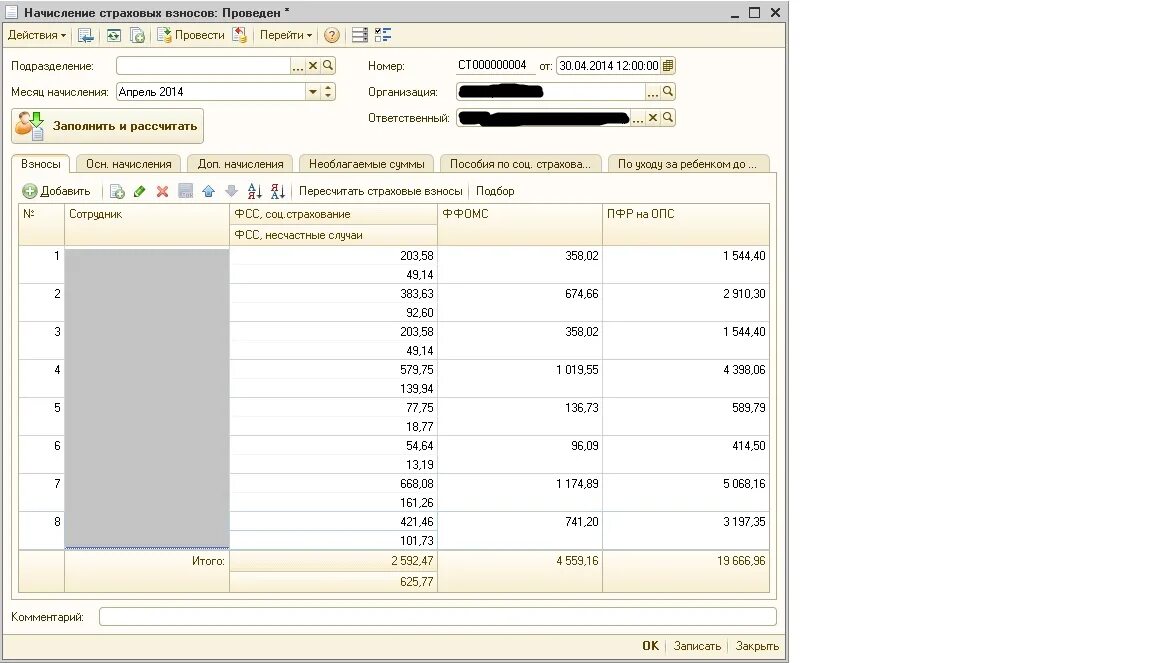1152x663 pixels.
Task: Click Пересчитать страховые взносы
Action: pyautogui.click(x=381, y=191)
